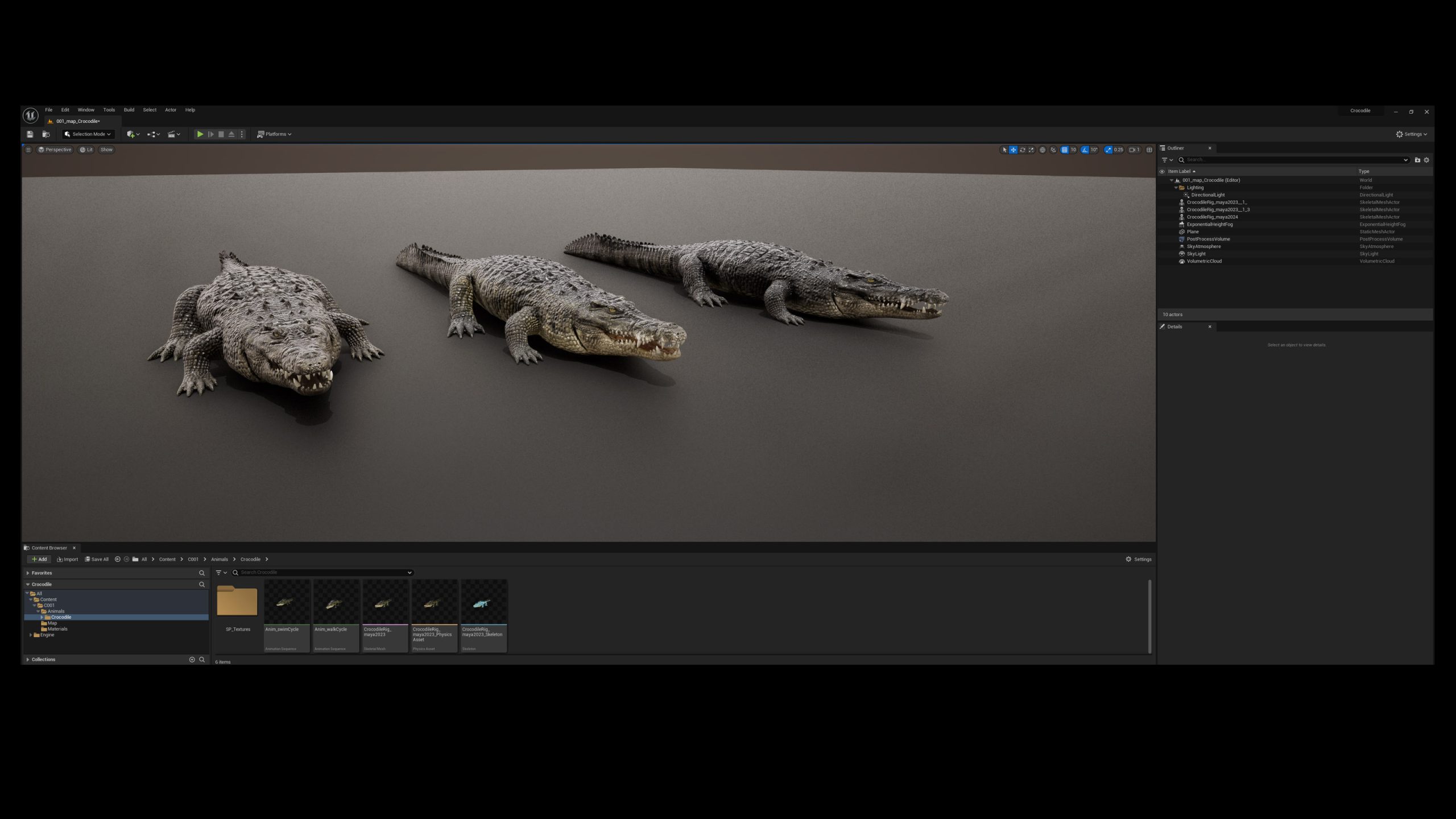
Task: Open the Perspective view mode menu
Action: 55,150
